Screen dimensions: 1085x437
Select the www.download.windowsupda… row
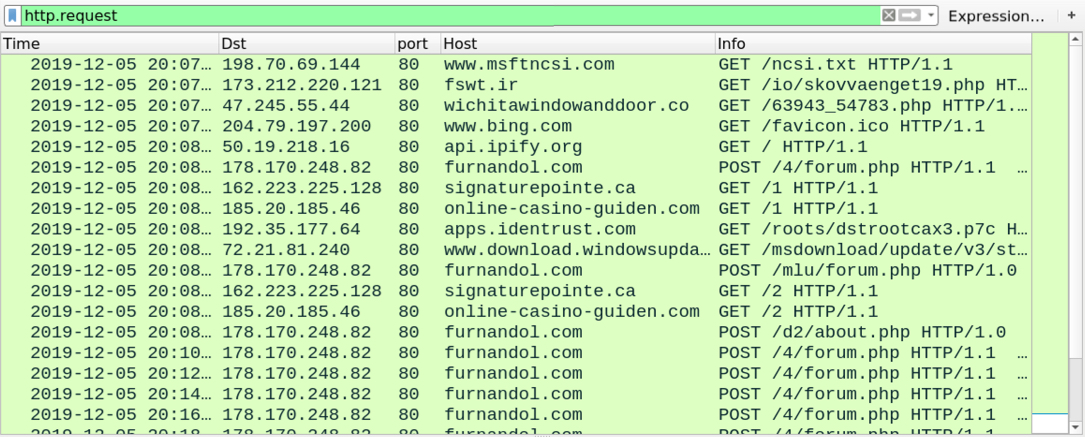(516, 250)
